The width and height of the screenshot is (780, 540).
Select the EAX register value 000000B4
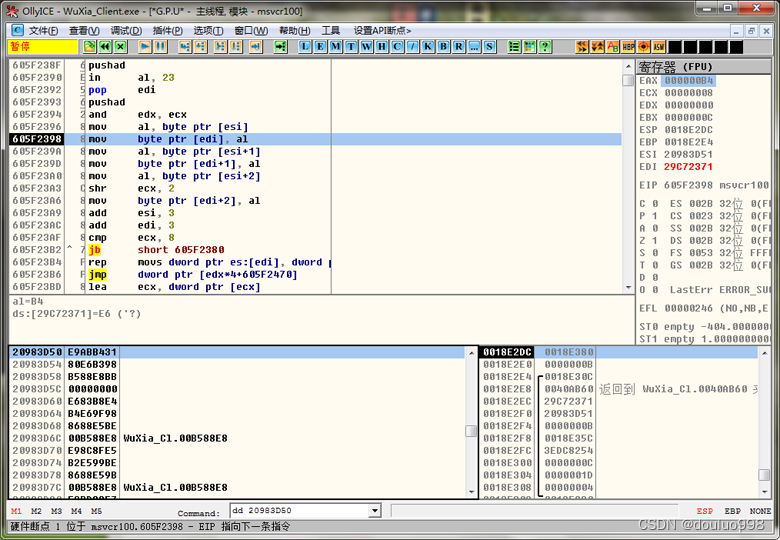(x=688, y=81)
